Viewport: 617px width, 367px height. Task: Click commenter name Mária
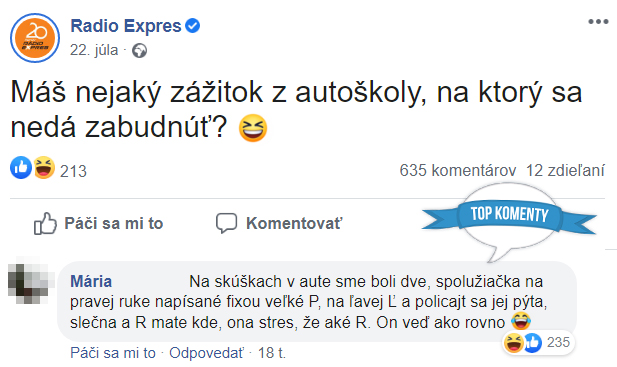point(91,282)
